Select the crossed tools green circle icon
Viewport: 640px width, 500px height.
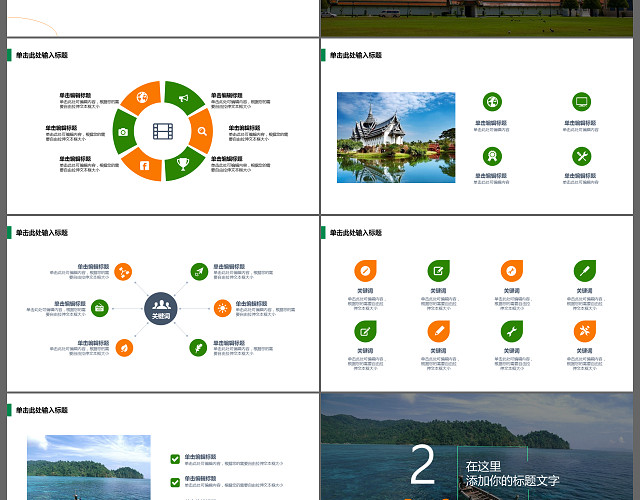pos(582,156)
